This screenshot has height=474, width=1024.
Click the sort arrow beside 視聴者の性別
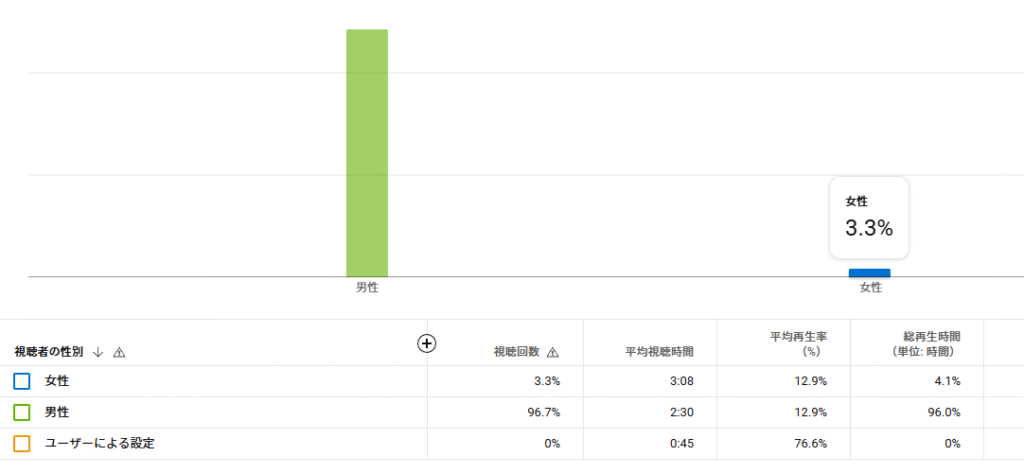pyautogui.click(x=99, y=352)
